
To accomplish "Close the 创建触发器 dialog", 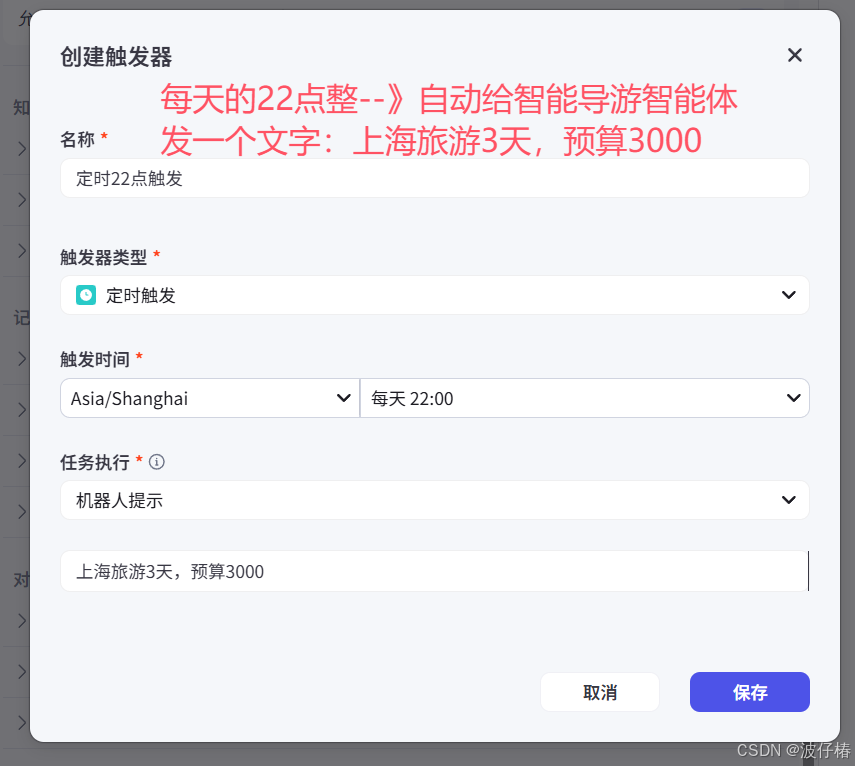I will click(794, 55).
